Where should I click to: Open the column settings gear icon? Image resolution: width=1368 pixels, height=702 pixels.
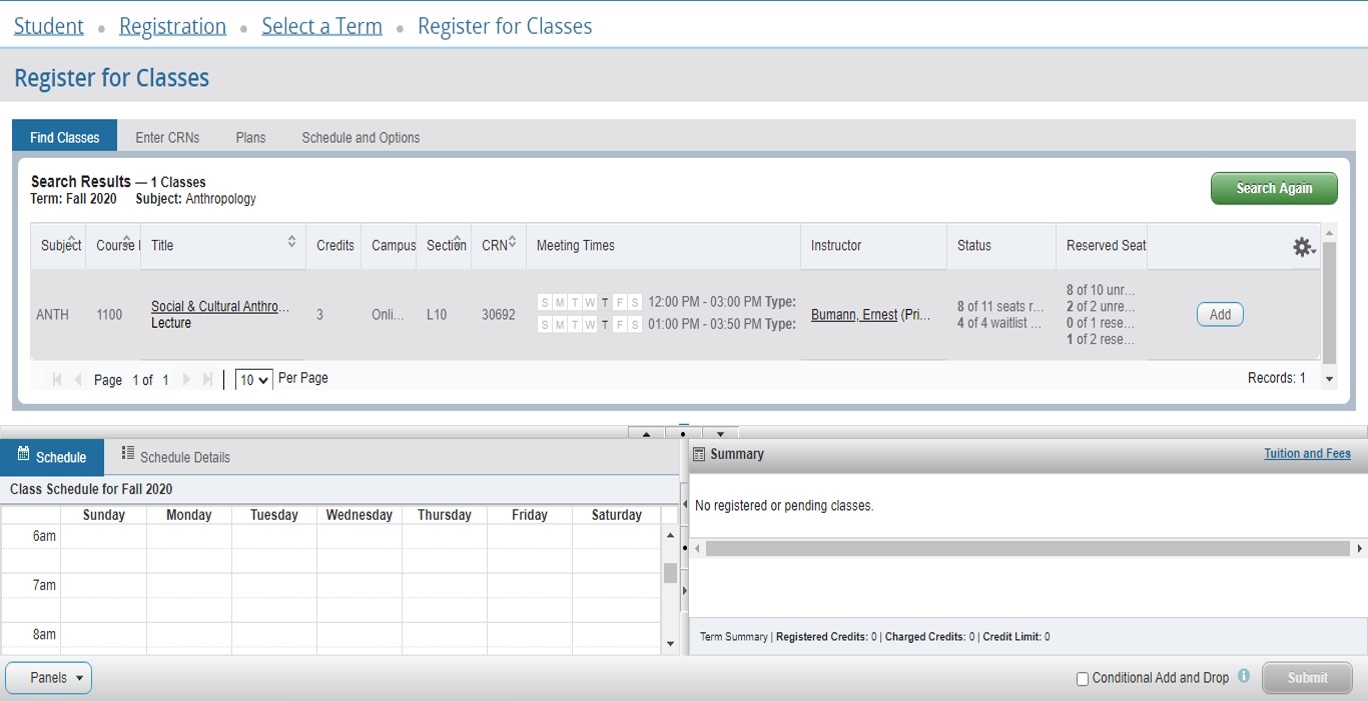1302,247
